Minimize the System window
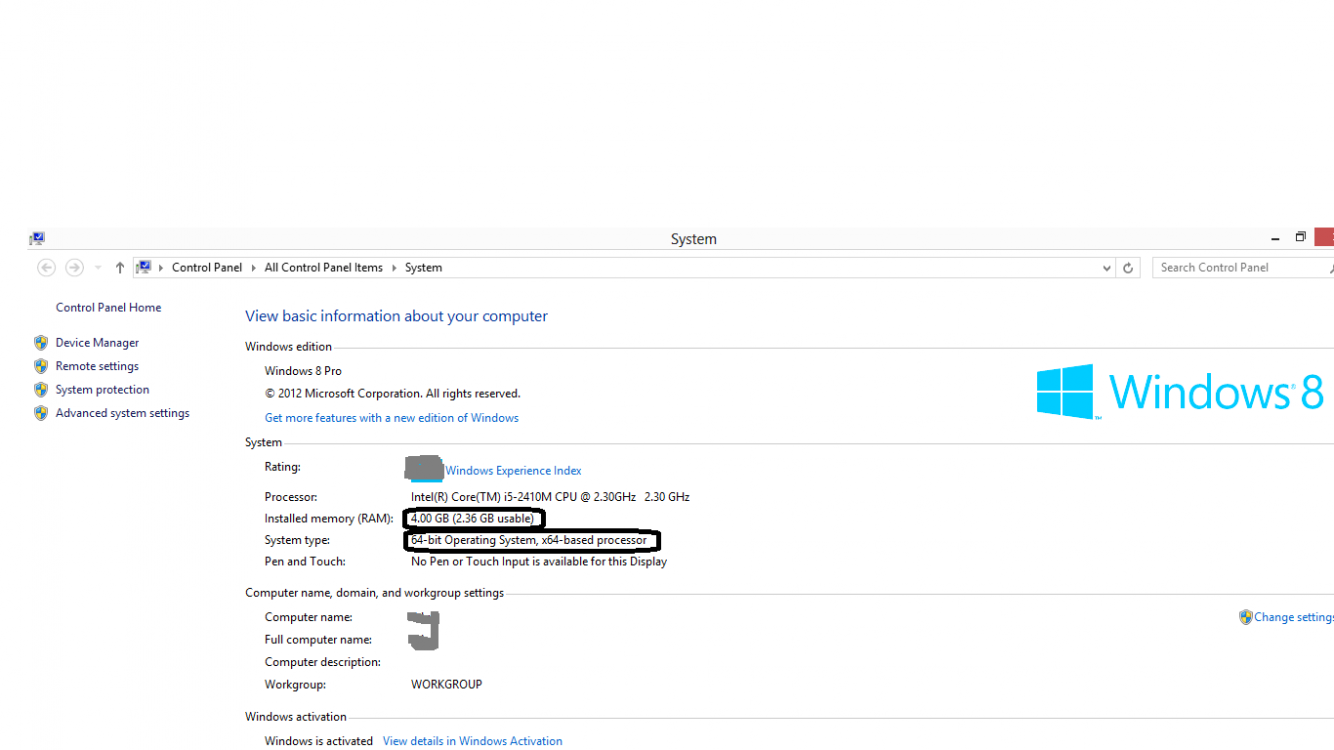 point(1275,239)
